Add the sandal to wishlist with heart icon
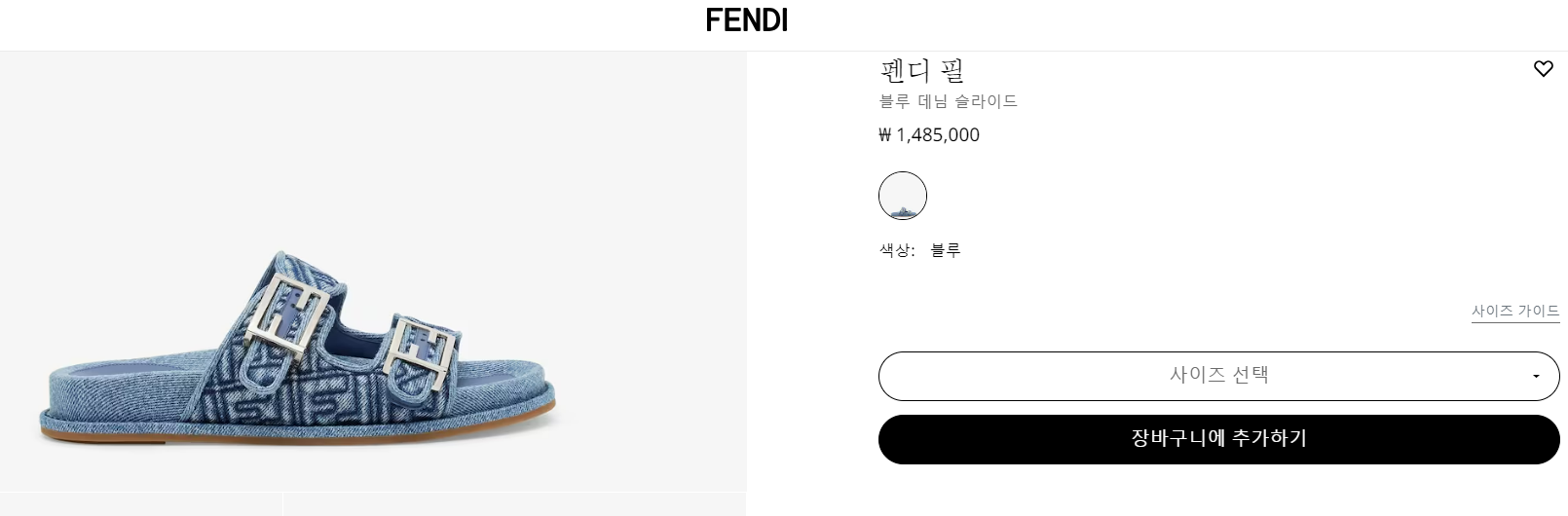Image resolution: width=1568 pixels, height=516 pixels. (1543, 69)
